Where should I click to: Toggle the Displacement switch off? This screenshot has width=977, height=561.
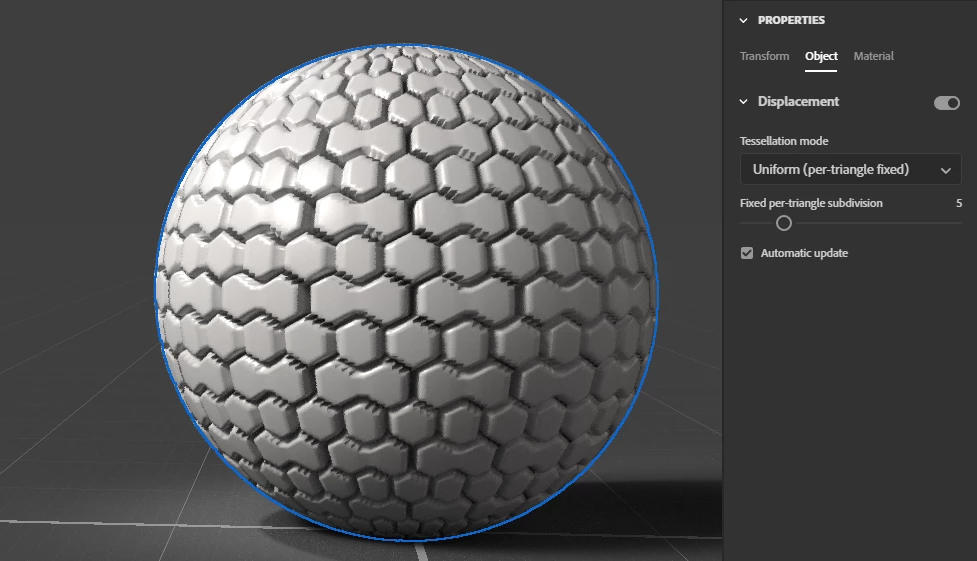click(x=946, y=103)
